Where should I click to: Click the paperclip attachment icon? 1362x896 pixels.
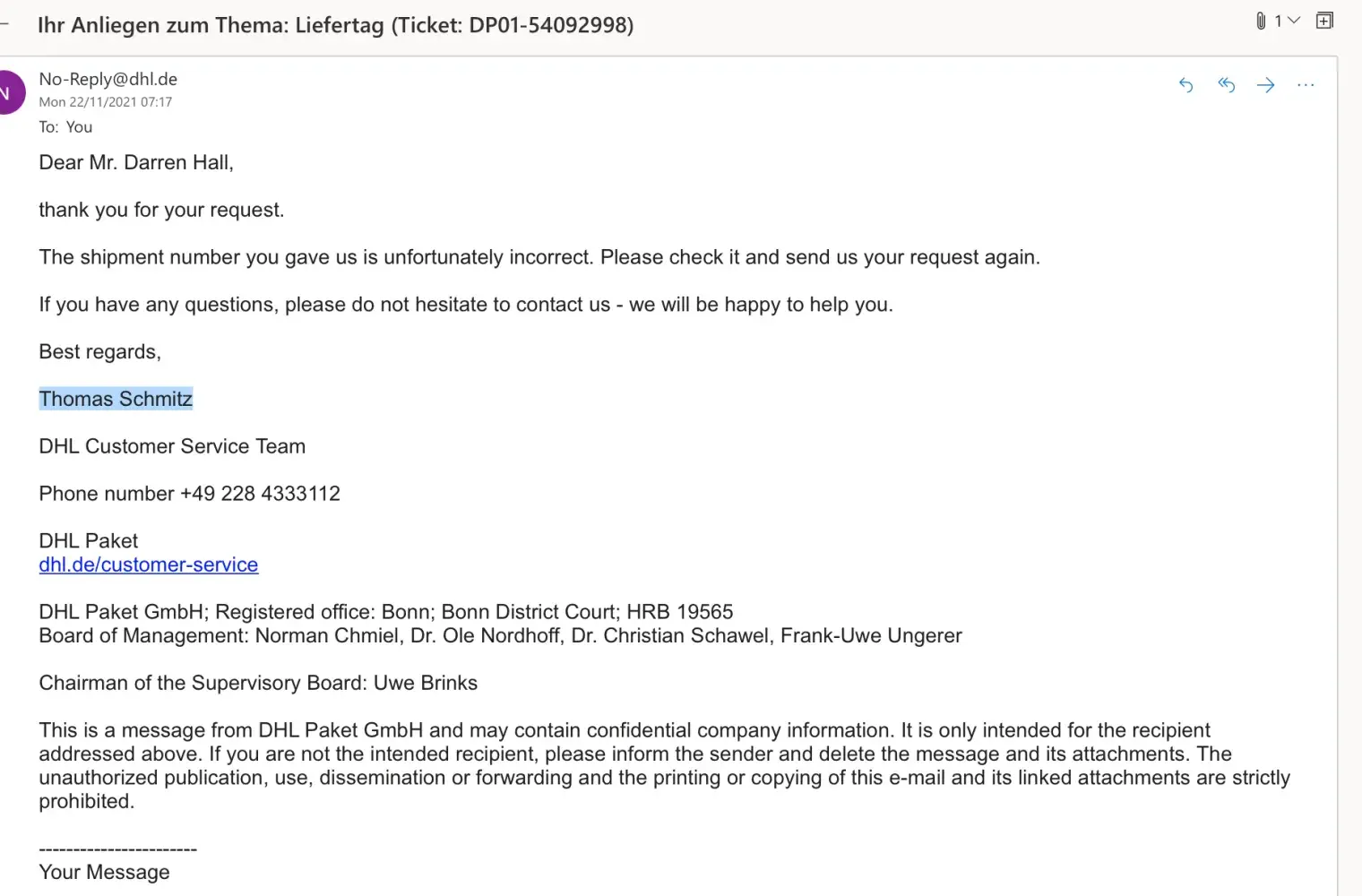pyautogui.click(x=1261, y=21)
